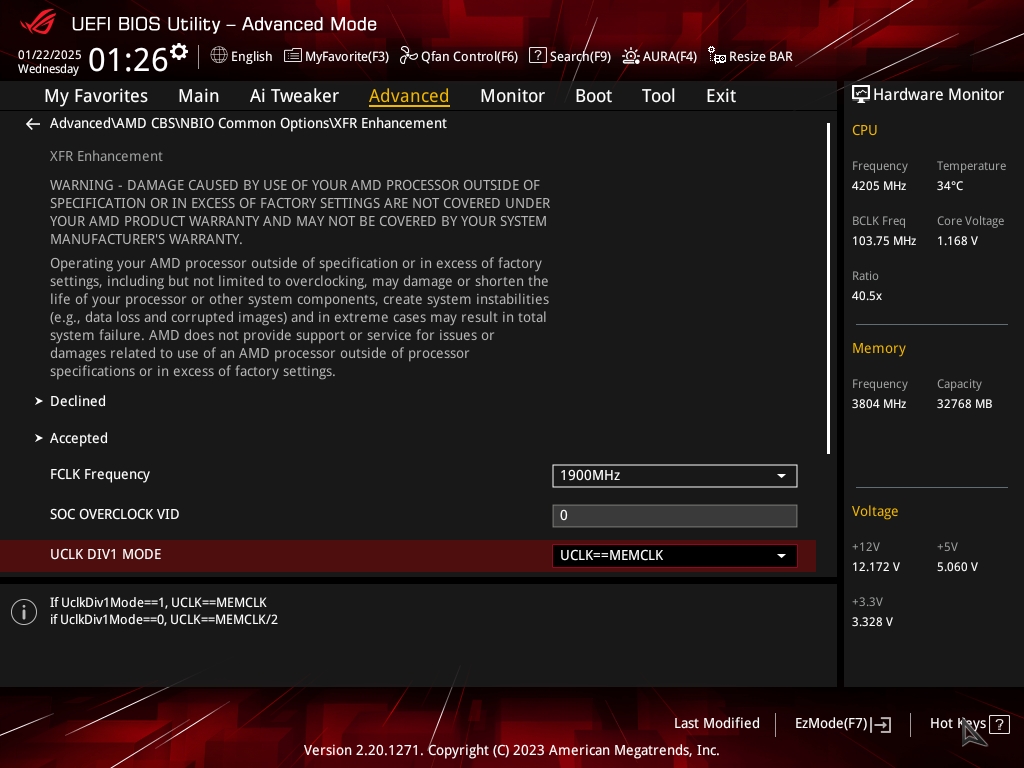This screenshot has width=1024, height=768.
Task: Switch to the Main tab
Action: coord(199,96)
